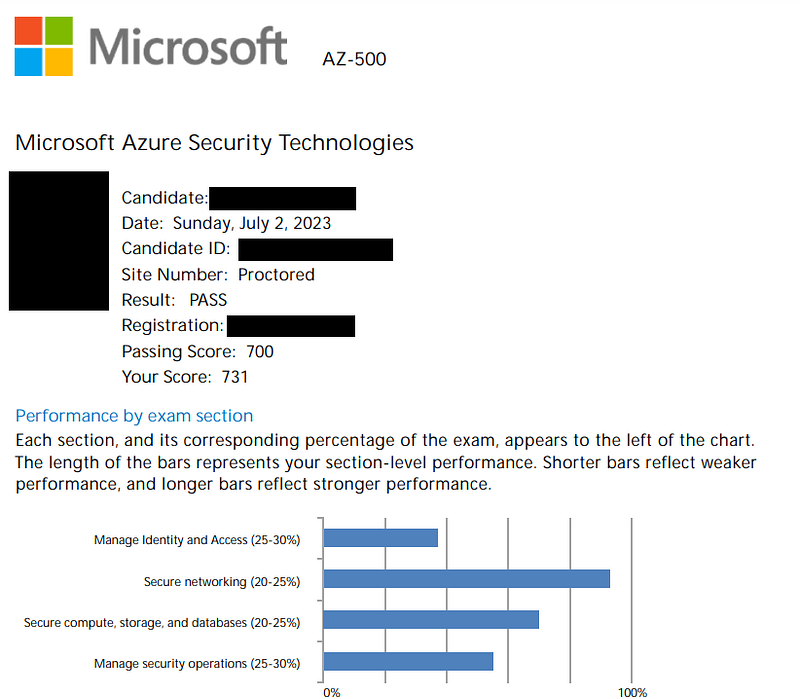Click the Manage security operations bar
The height and width of the screenshot is (699, 800).
coord(408,661)
